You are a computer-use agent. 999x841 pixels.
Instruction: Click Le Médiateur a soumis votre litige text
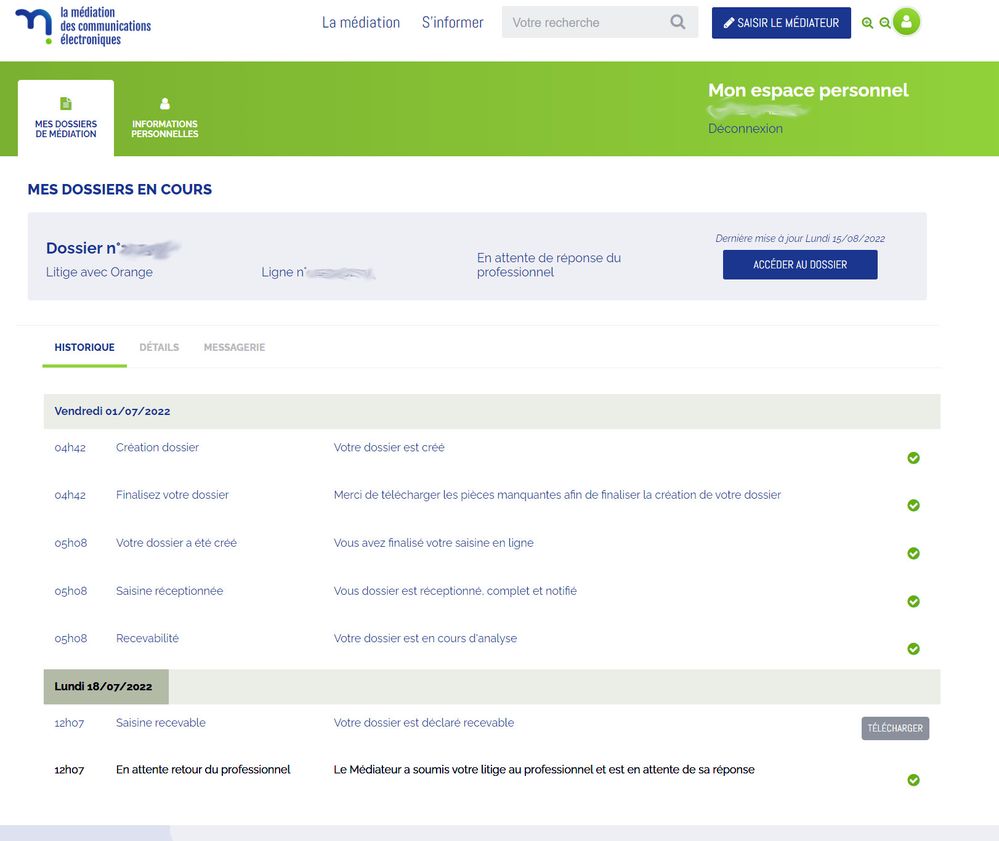pyautogui.click(x=544, y=770)
